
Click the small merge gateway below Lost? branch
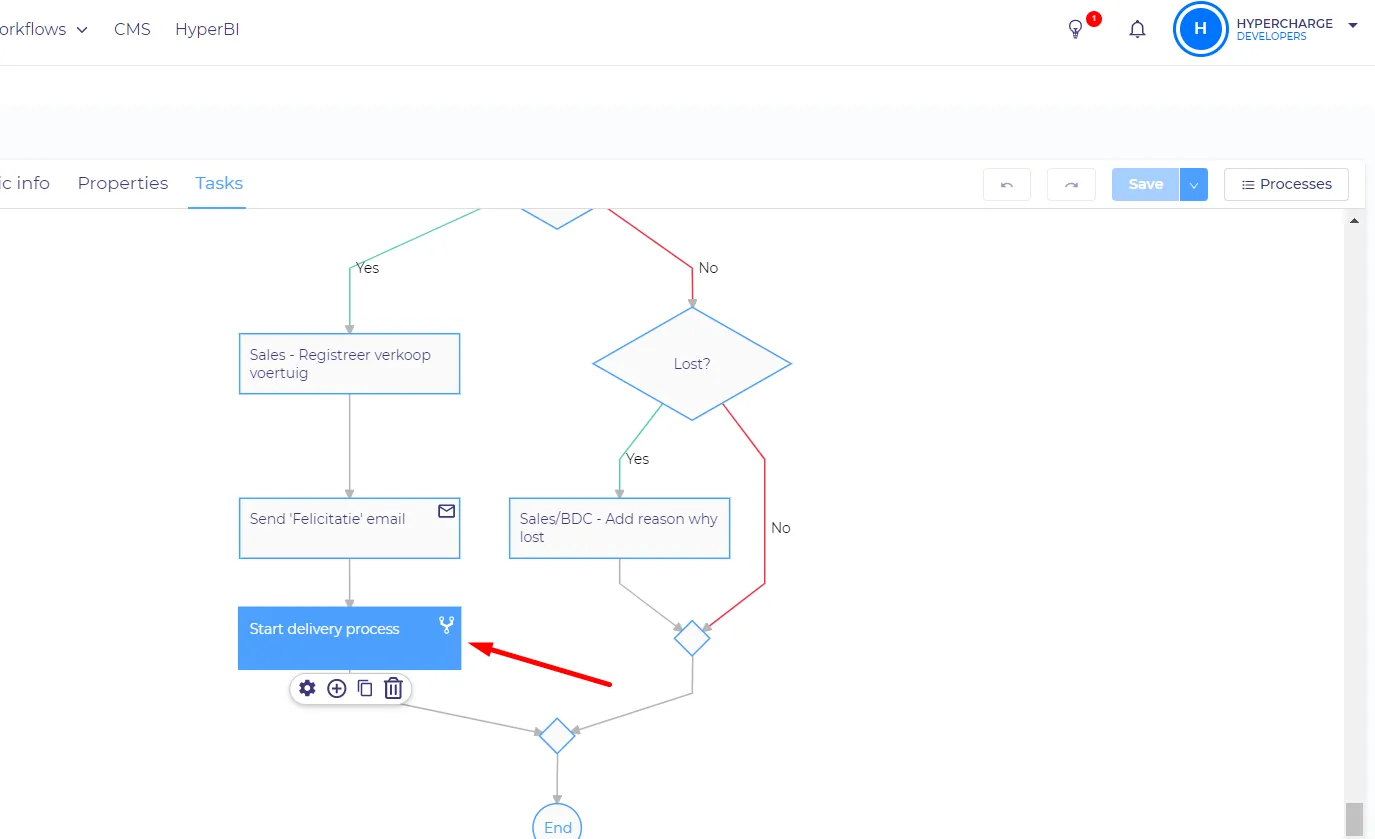tap(692, 638)
